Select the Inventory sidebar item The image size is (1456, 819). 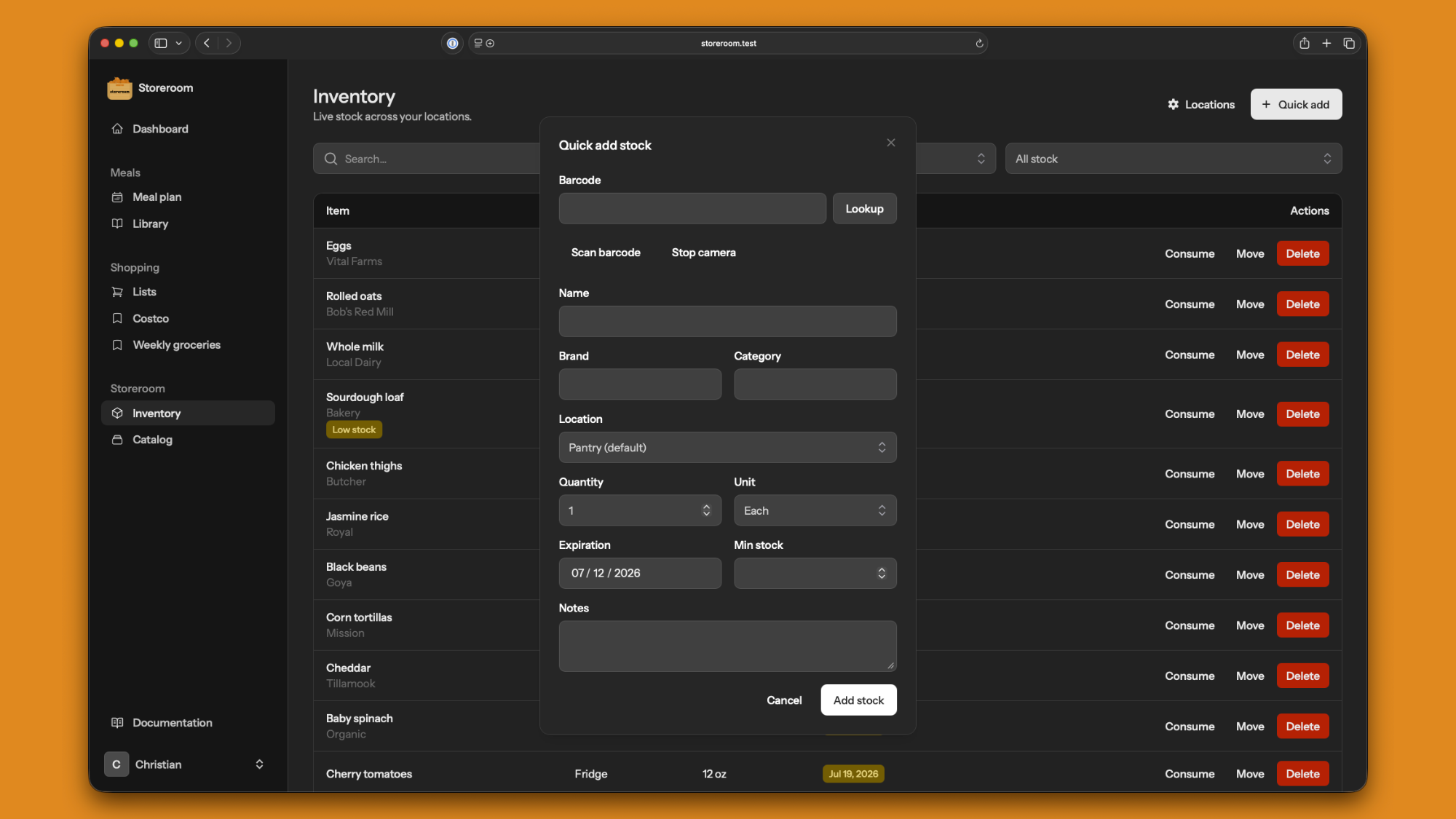click(x=188, y=413)
